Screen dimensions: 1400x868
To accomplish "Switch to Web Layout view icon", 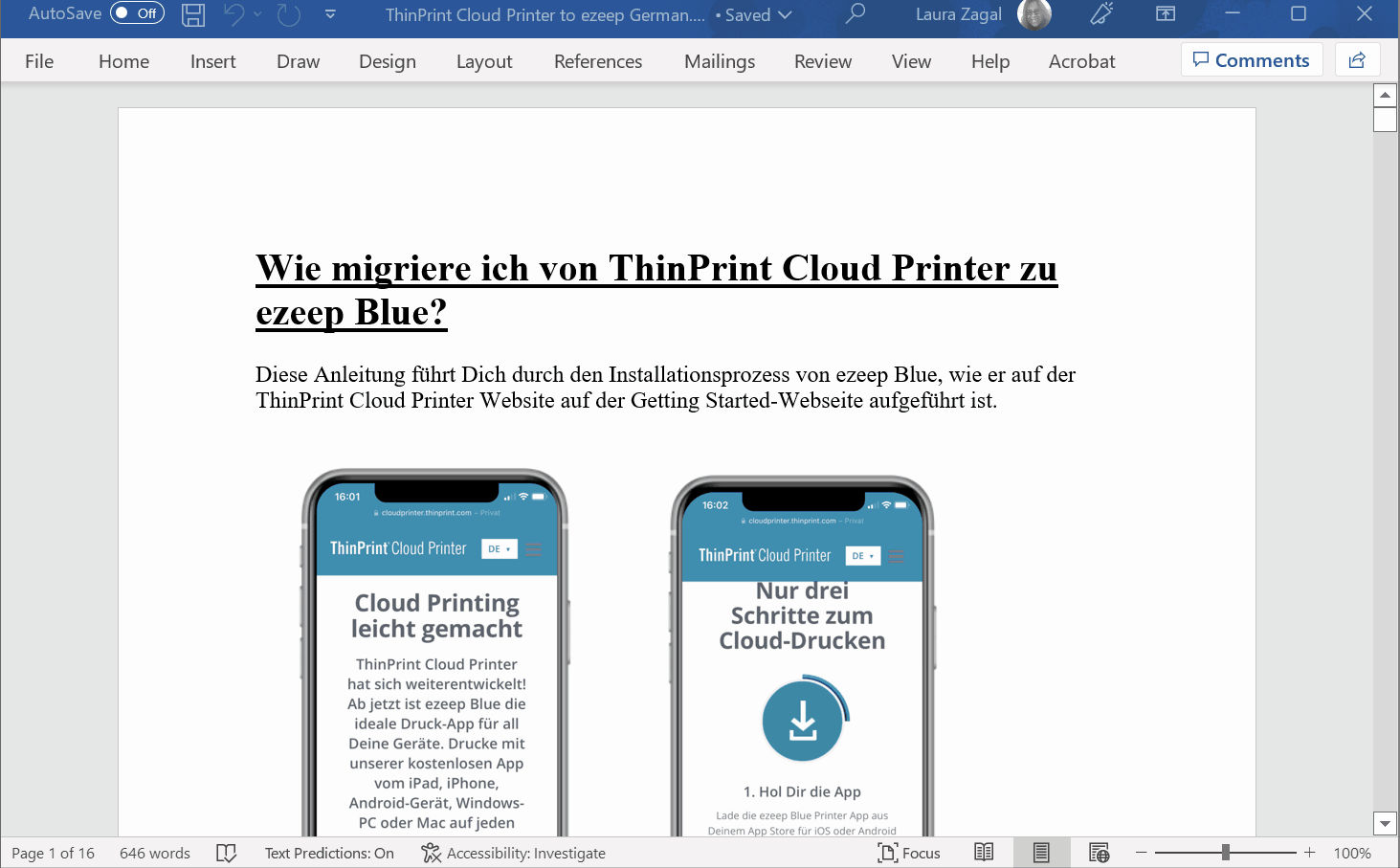I will [x=1099, y=853].
